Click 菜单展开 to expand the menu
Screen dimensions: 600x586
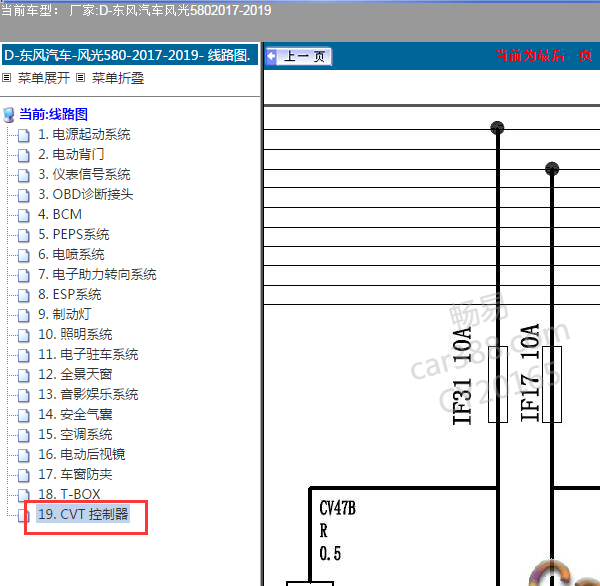[44, 78]
